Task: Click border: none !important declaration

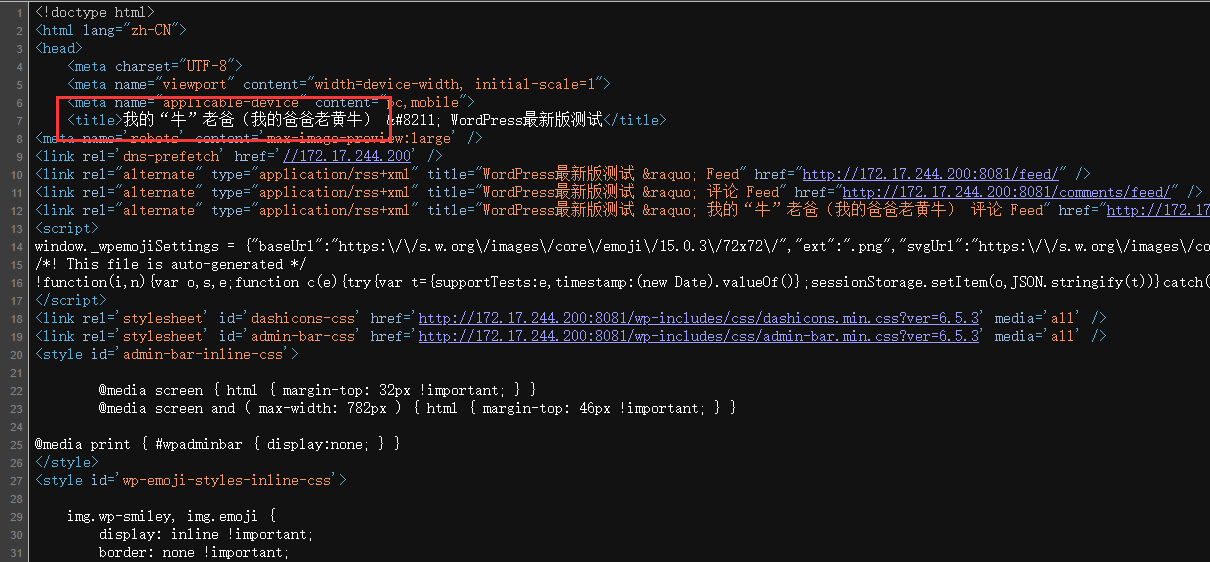Action: 194,552
